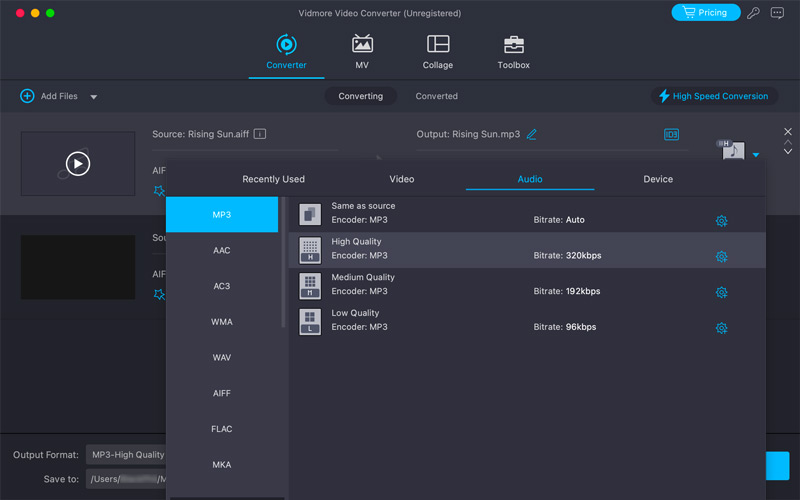
Task: Click the Medium Quality M preset icon
Action: [310, 286]
